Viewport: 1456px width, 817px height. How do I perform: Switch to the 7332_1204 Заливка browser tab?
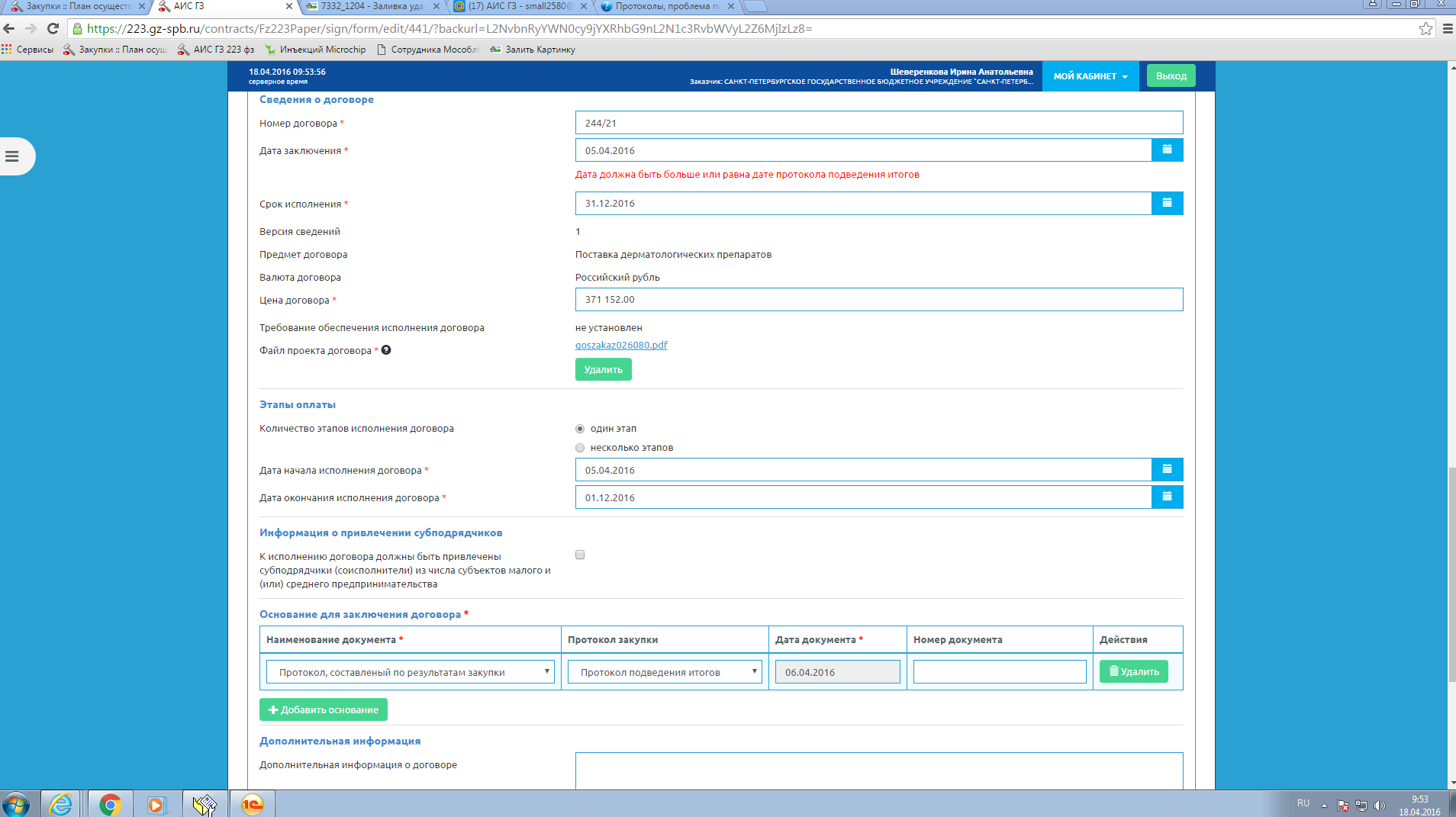point(373,6)
